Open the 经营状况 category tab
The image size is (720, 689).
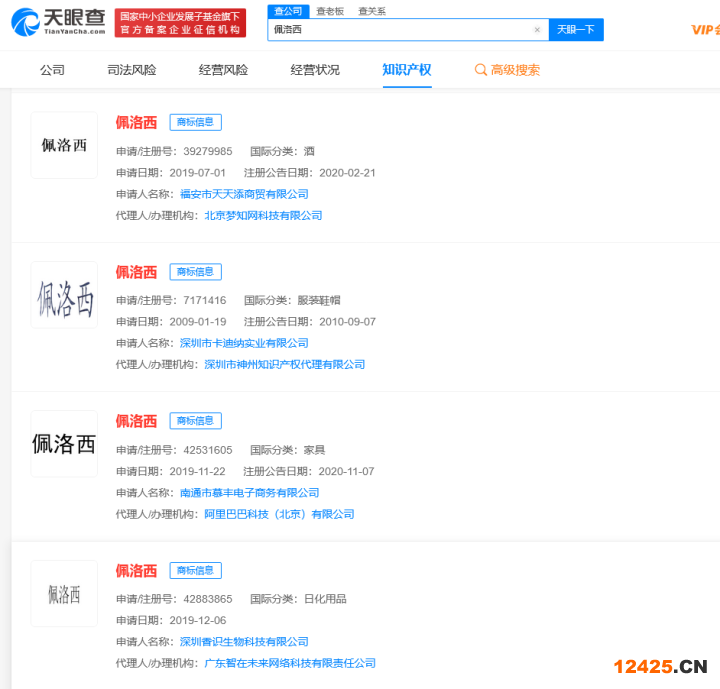(315, 70)
